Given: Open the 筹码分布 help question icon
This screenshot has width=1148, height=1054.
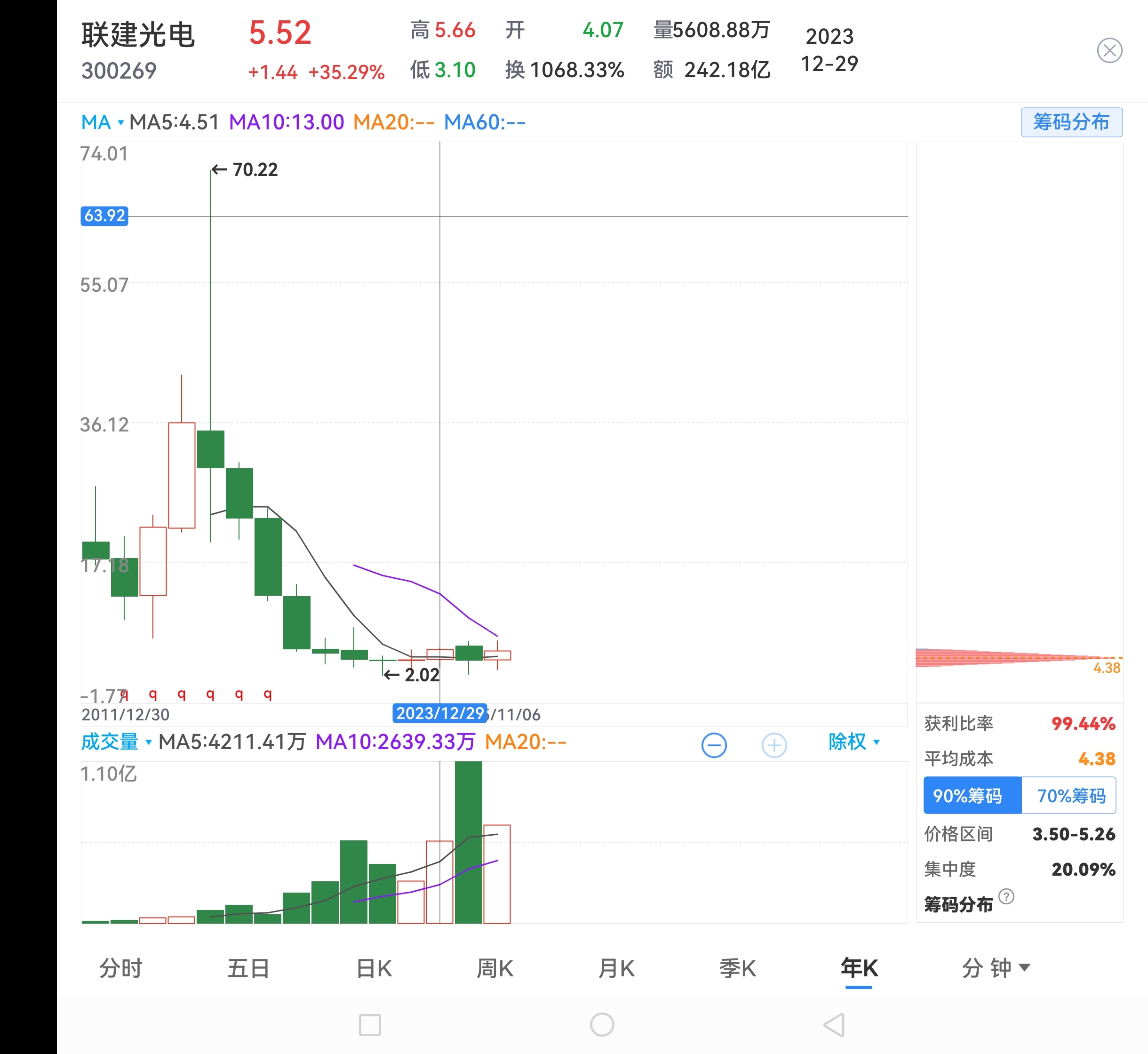Looking at the screenshot, I should pos(1006,896).
